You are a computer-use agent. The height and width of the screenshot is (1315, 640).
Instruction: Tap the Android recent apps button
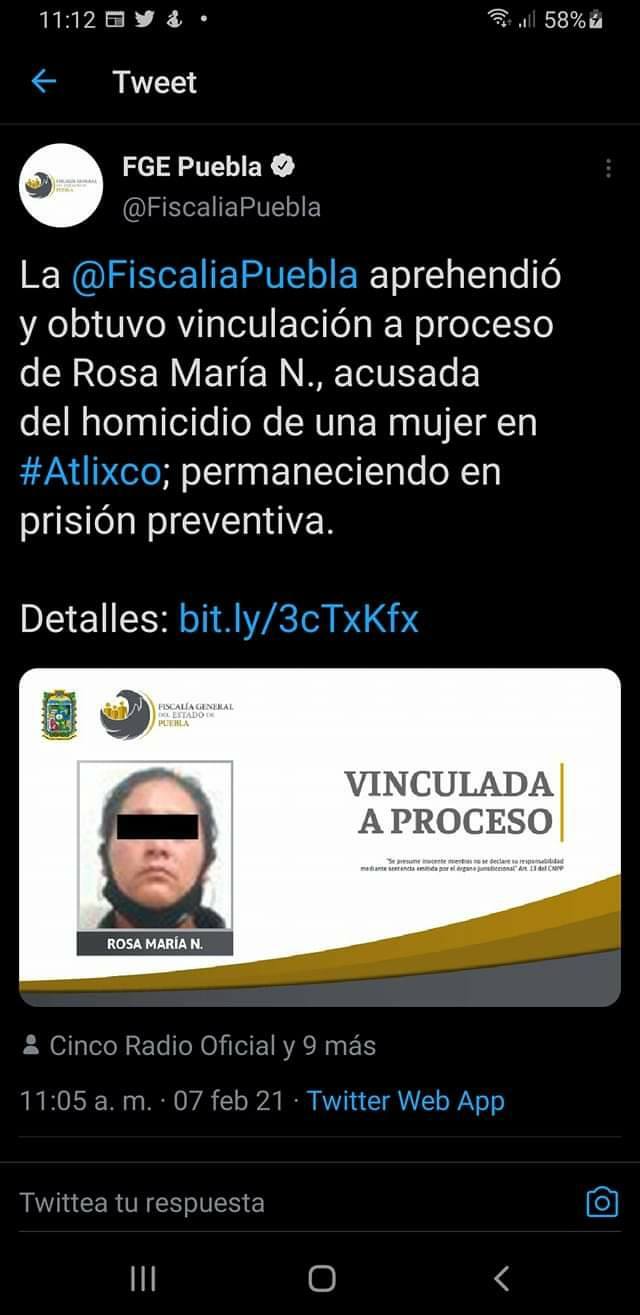pyautogui.click(x=143, y=1277)
